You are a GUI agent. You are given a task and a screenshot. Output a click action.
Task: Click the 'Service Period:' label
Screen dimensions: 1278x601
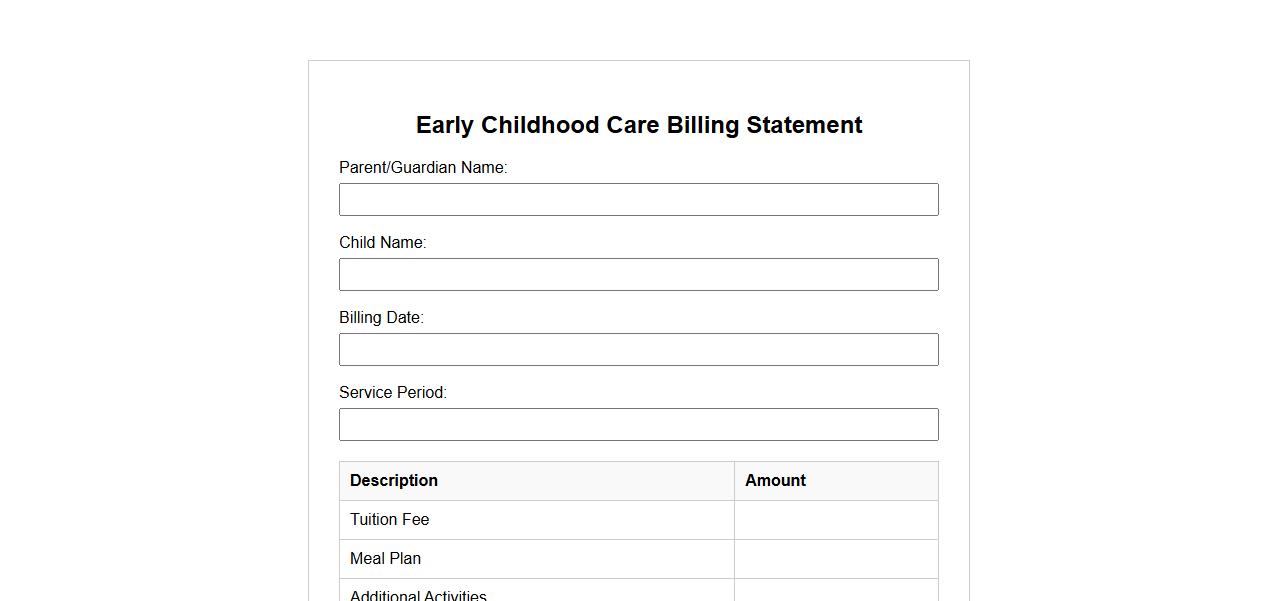pos(392,393)
